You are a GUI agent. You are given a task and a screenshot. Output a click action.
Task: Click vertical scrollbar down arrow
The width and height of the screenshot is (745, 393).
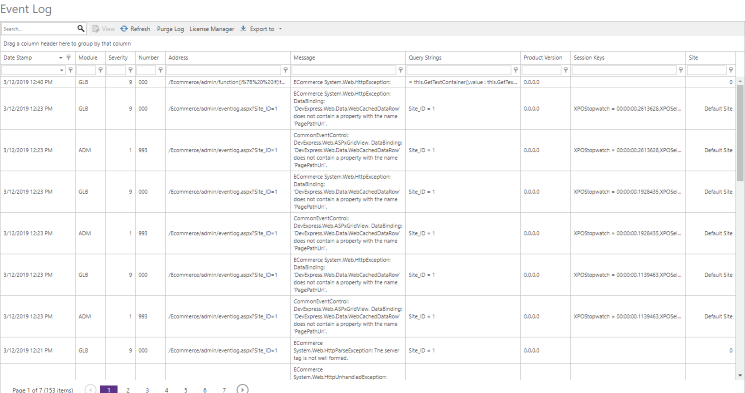point(740,376)
